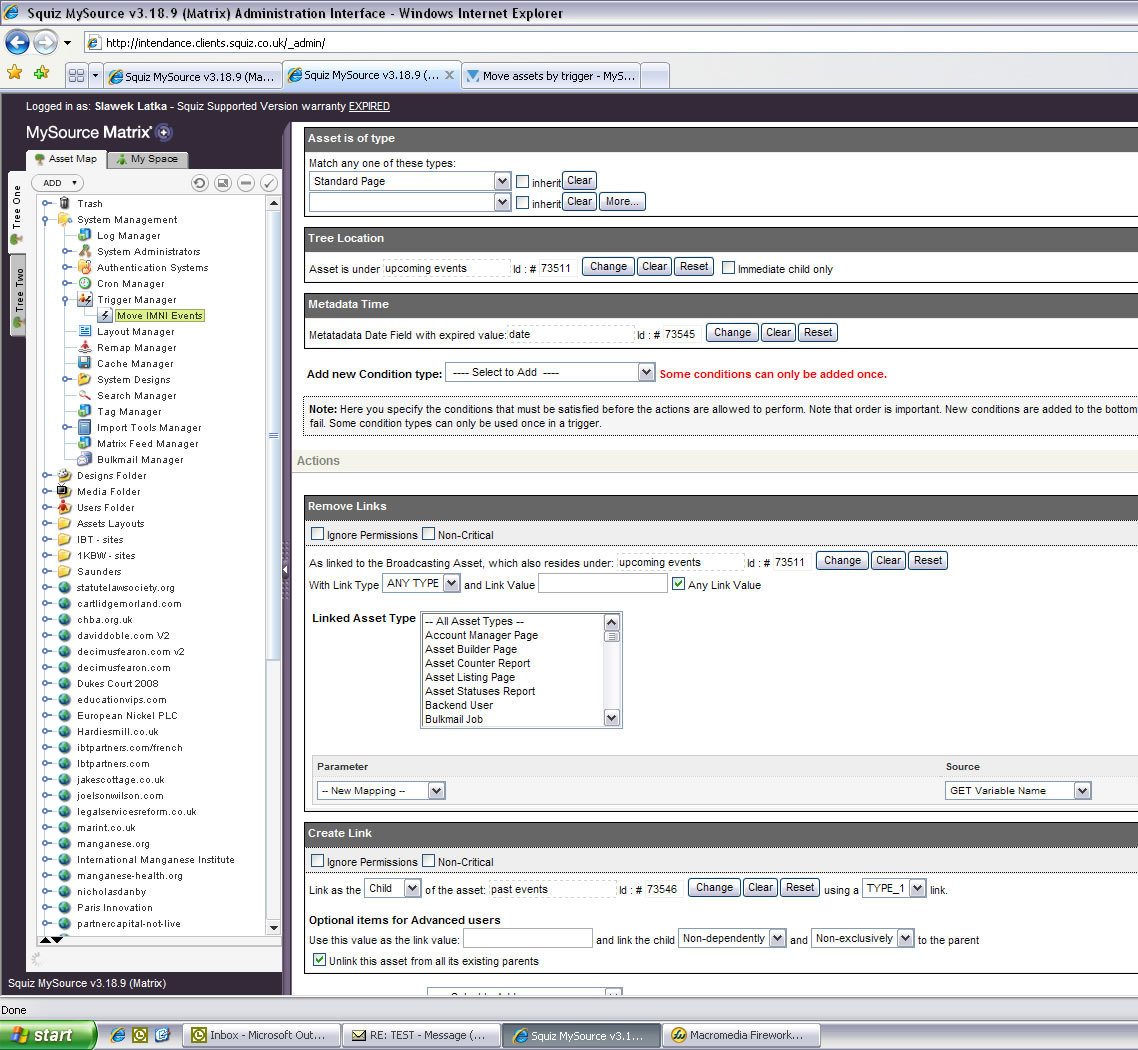Click the browser Forward arrow button

pyautogui.click(x=45, y=43)
